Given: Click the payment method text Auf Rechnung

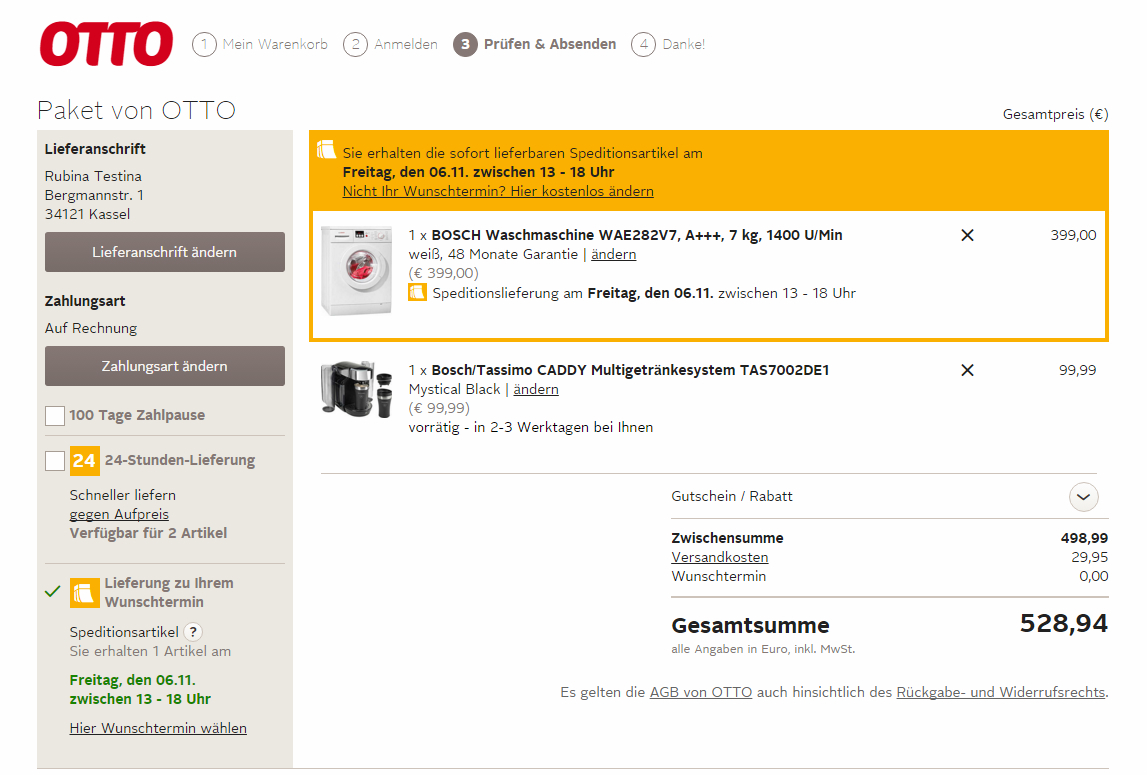Looking at the screenshot, I should click(x=91, y=329).
